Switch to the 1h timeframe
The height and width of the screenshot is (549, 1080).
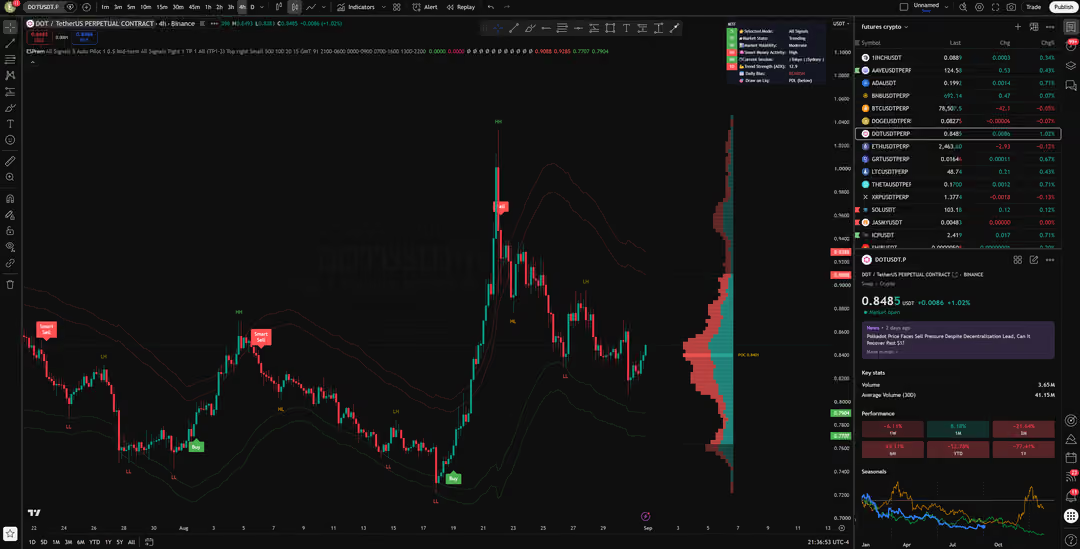(x=208, y=7)
